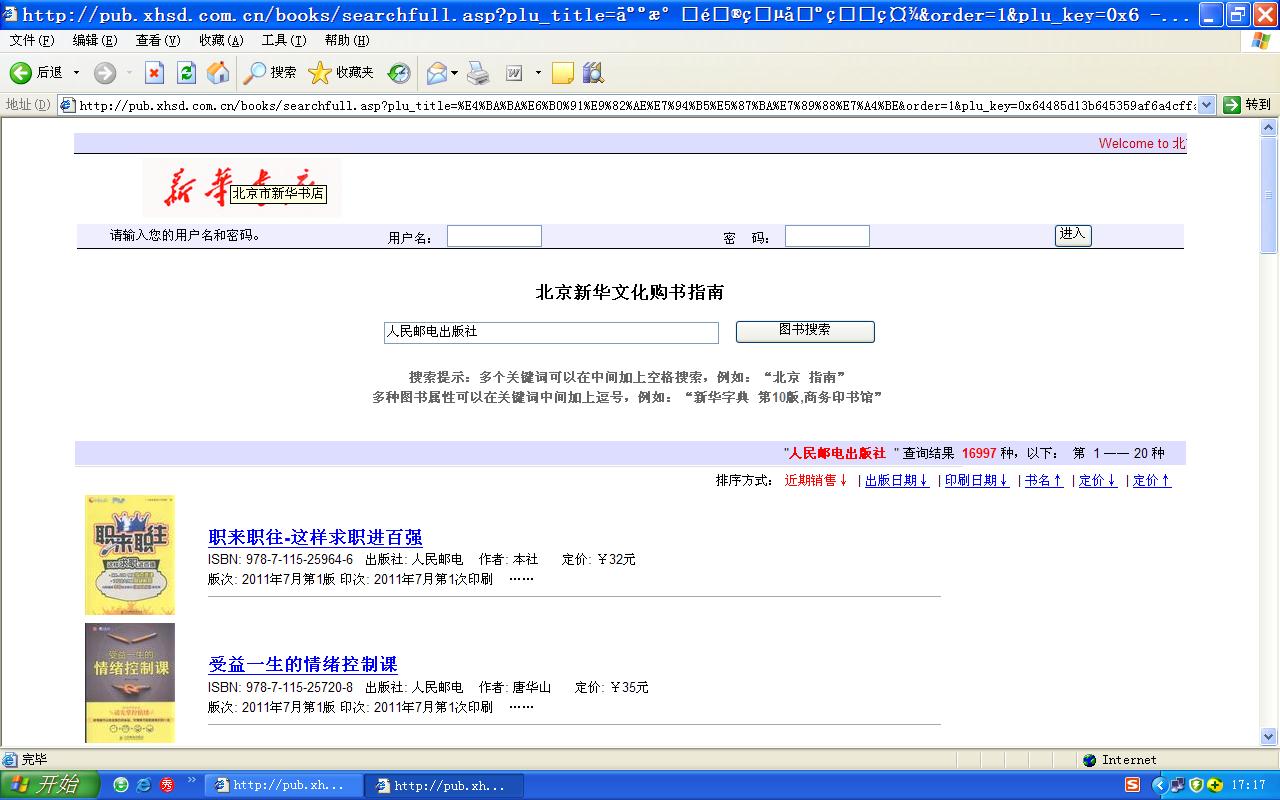Click the yellow note Discuss icon
The image size is (1280, 800).
(563, 73)
